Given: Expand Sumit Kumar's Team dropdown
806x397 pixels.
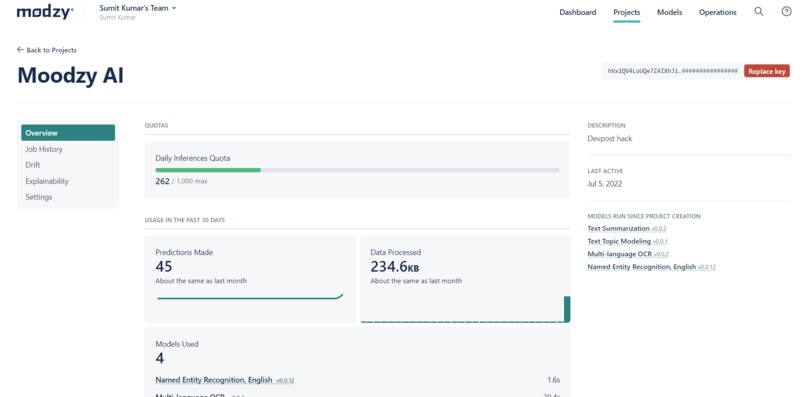Looking at the screenshot, I should click(138, 8).
